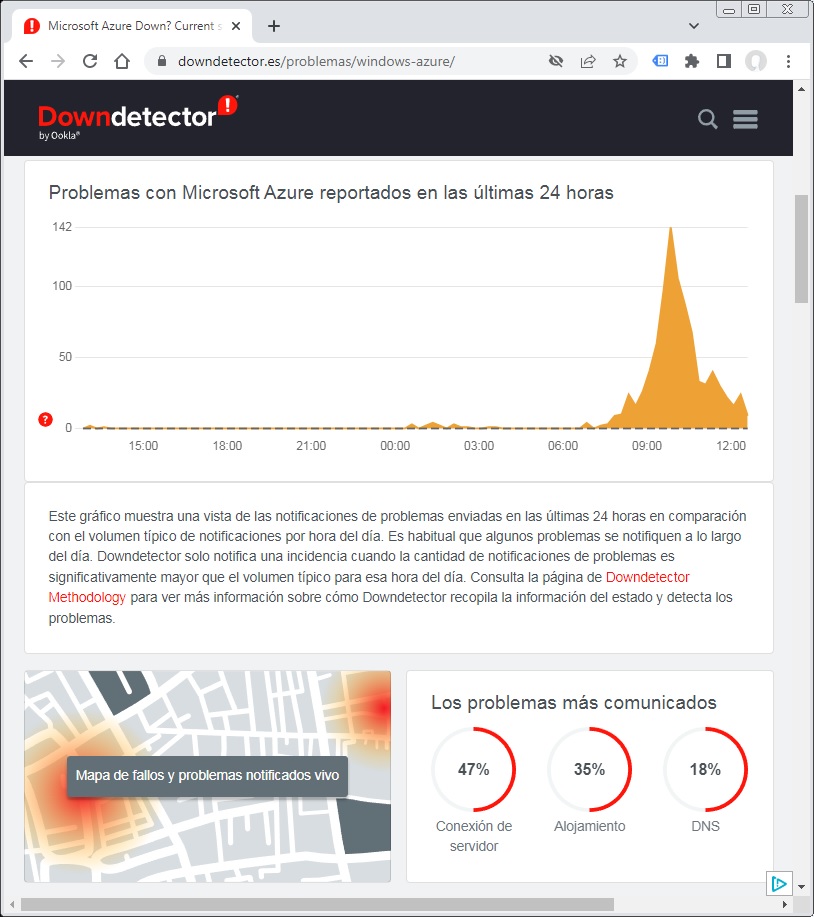Click the horizontal scrollbar thumb

(318, 904)
